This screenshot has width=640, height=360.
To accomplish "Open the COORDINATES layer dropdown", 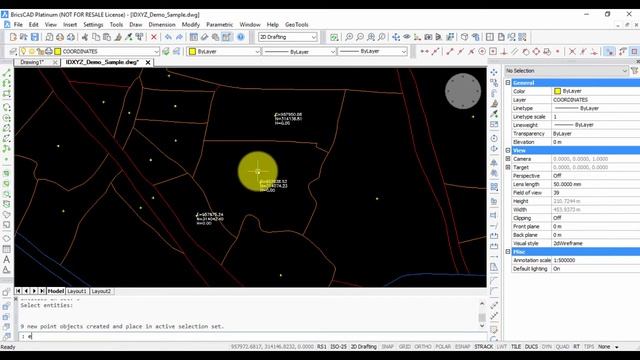I will tap(156, 51).
